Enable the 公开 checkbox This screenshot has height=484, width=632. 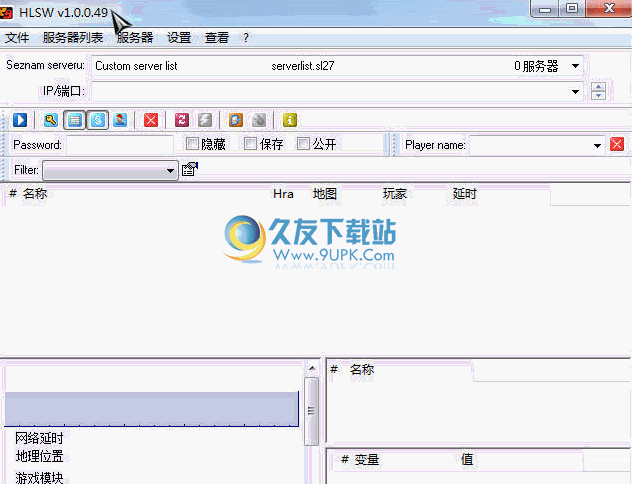pyautogui.click(x=303, y=143)
